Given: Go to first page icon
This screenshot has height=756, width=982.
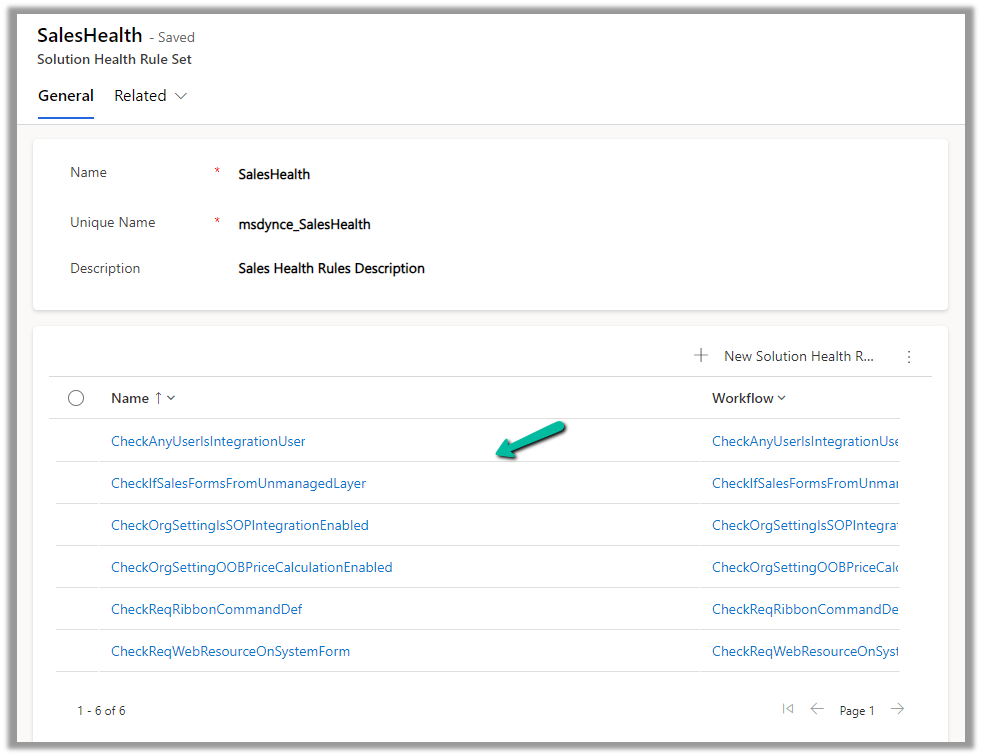Looking at the screenshot, I should click(787, 709).
